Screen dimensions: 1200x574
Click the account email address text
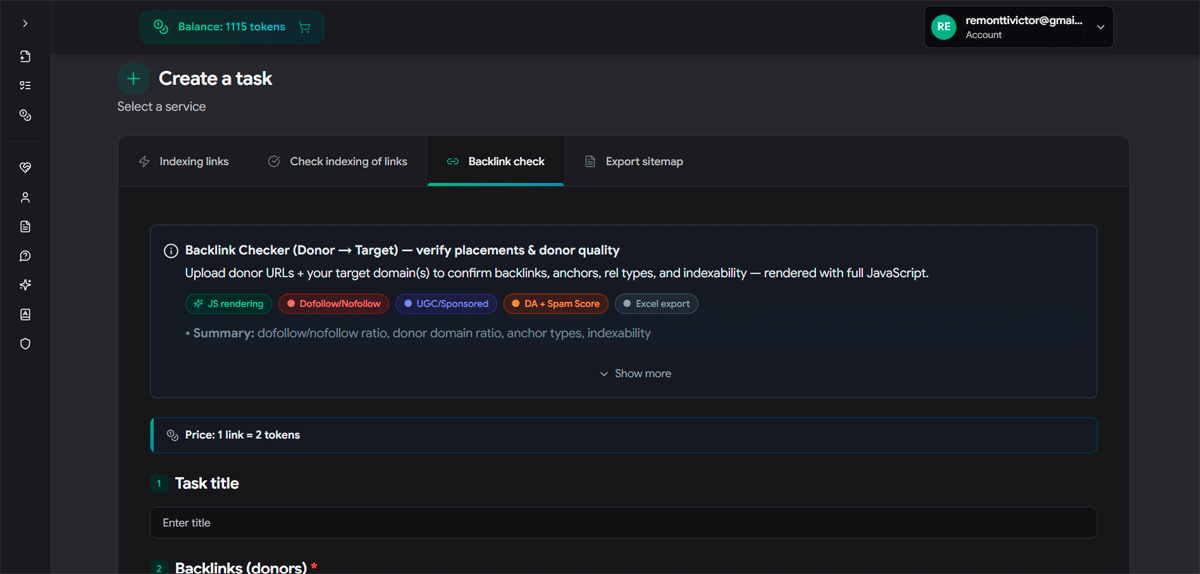(1025, 20)
